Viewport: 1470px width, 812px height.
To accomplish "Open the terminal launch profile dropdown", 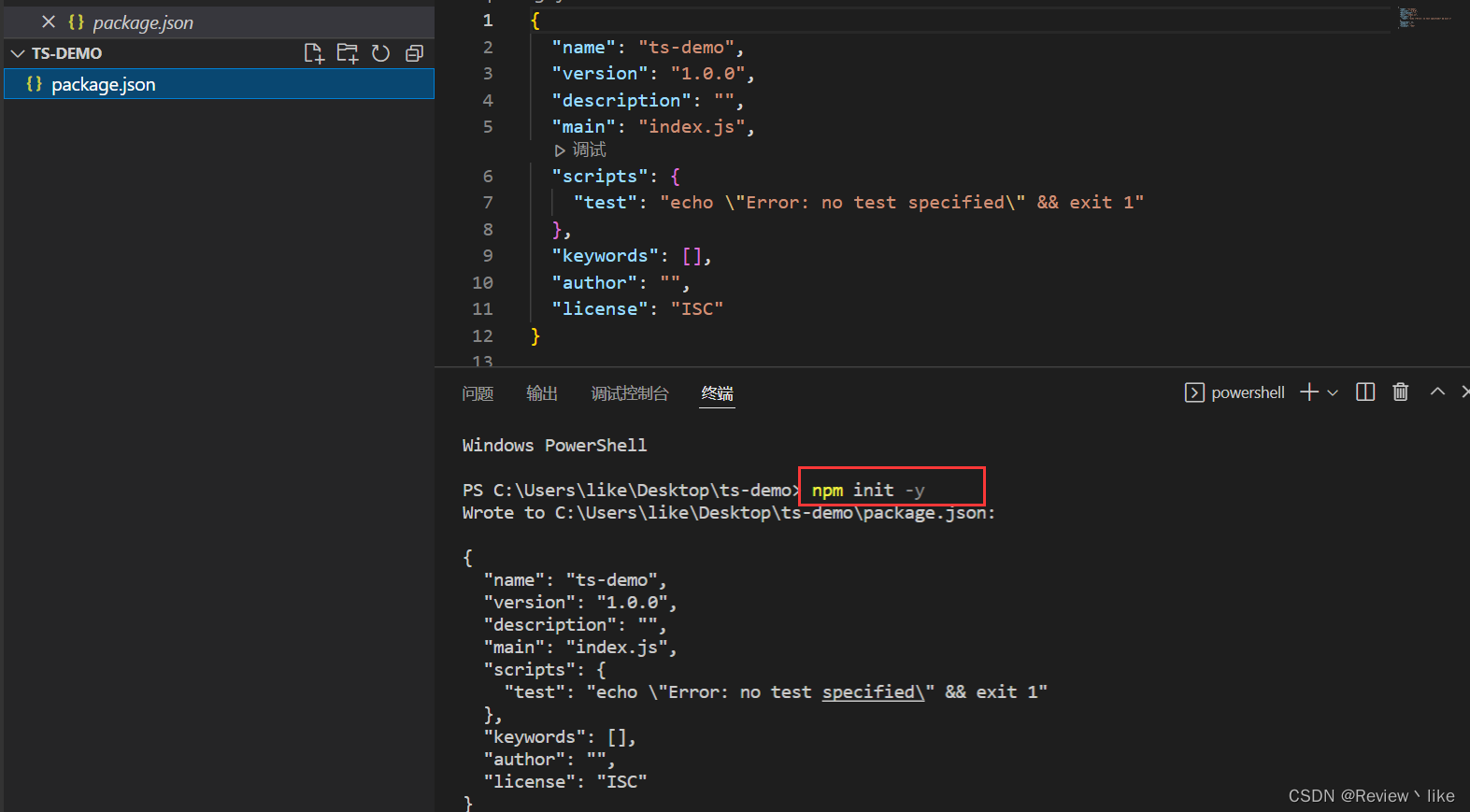I will coord(1333,392).
